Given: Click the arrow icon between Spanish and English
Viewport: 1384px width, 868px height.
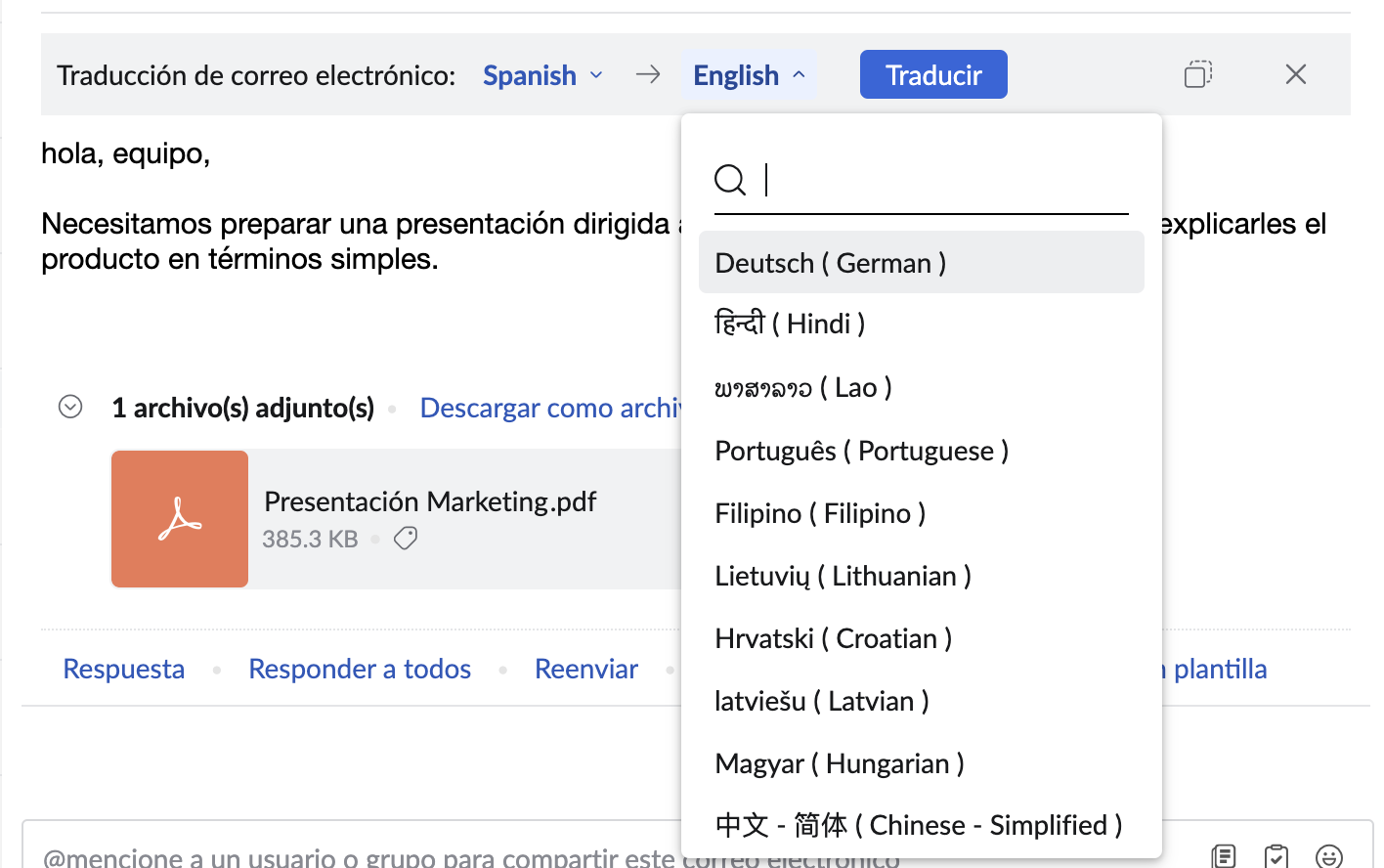Looking at the screenshot, I should (648, 73).
